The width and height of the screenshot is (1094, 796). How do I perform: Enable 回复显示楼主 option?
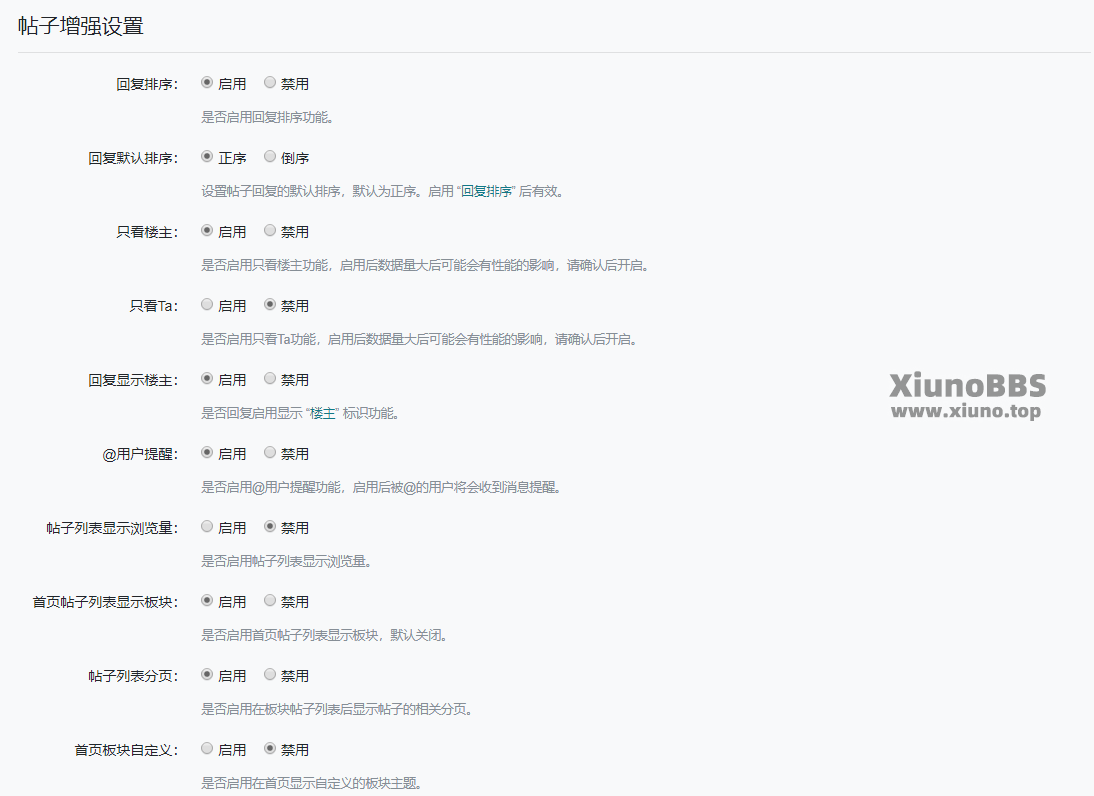(x=207, y=379)
